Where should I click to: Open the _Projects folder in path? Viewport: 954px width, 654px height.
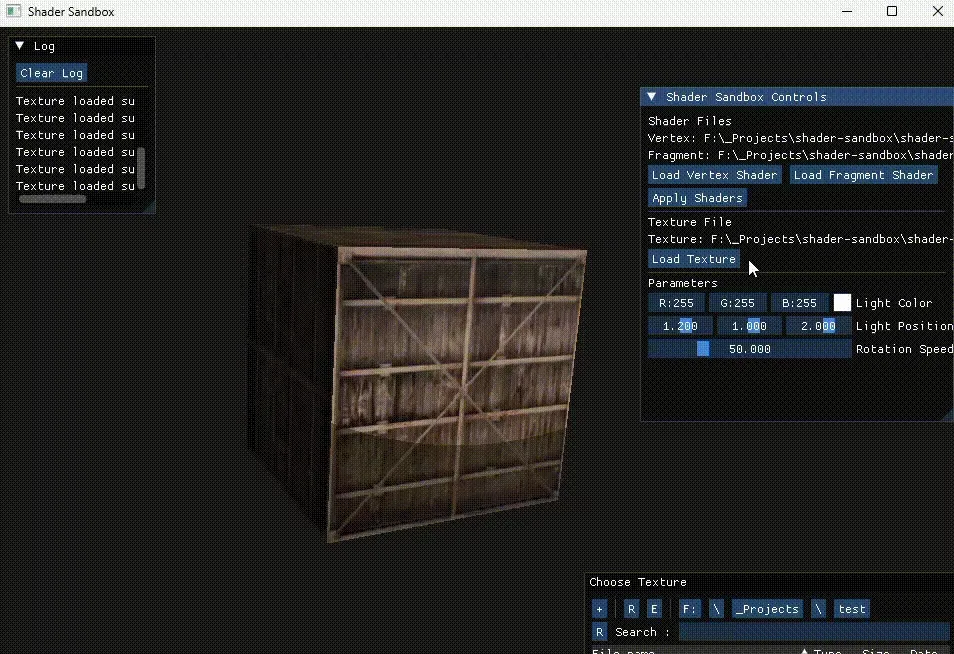[767, 609]
